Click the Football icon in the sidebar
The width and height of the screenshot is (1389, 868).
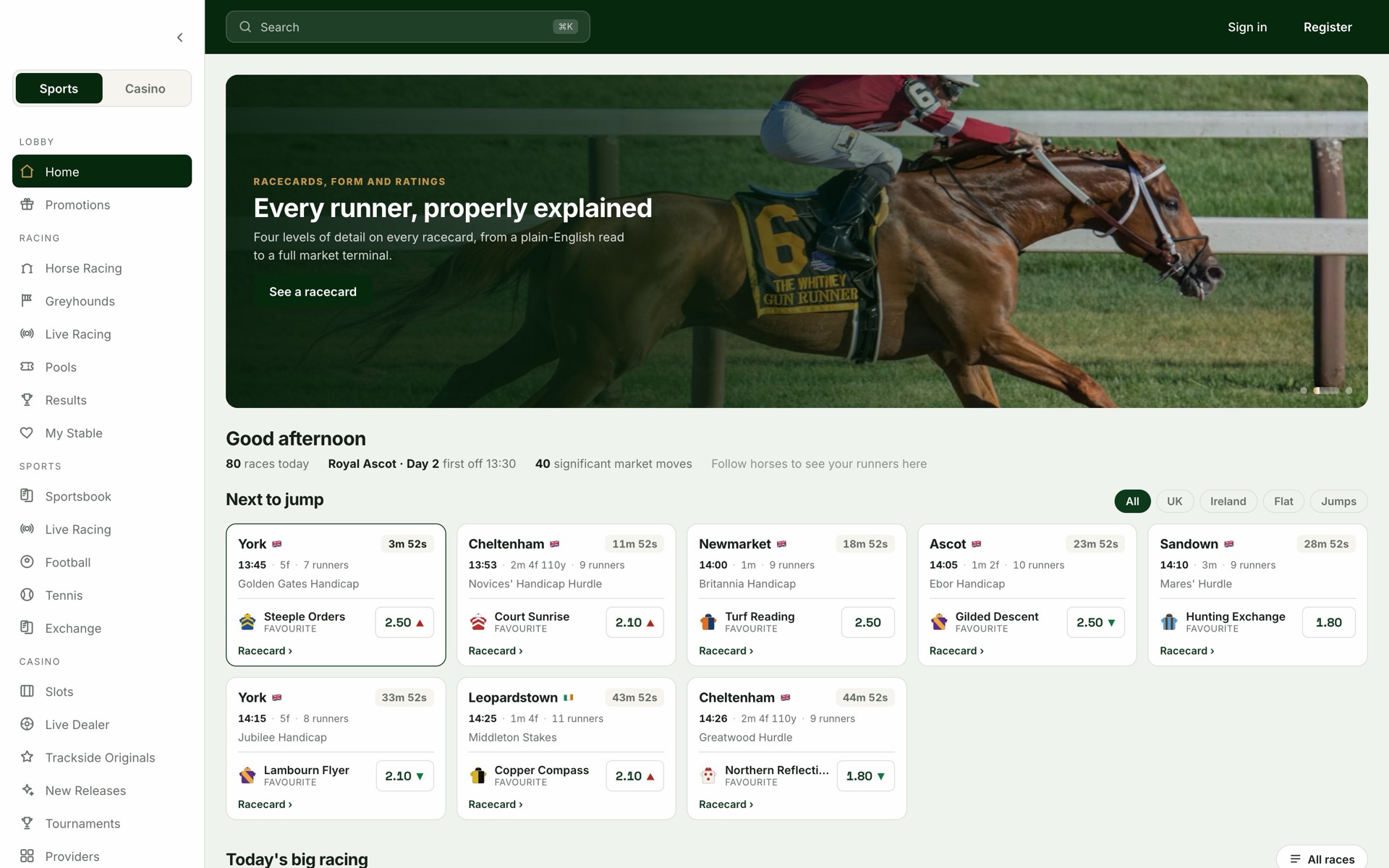[27, 562]
